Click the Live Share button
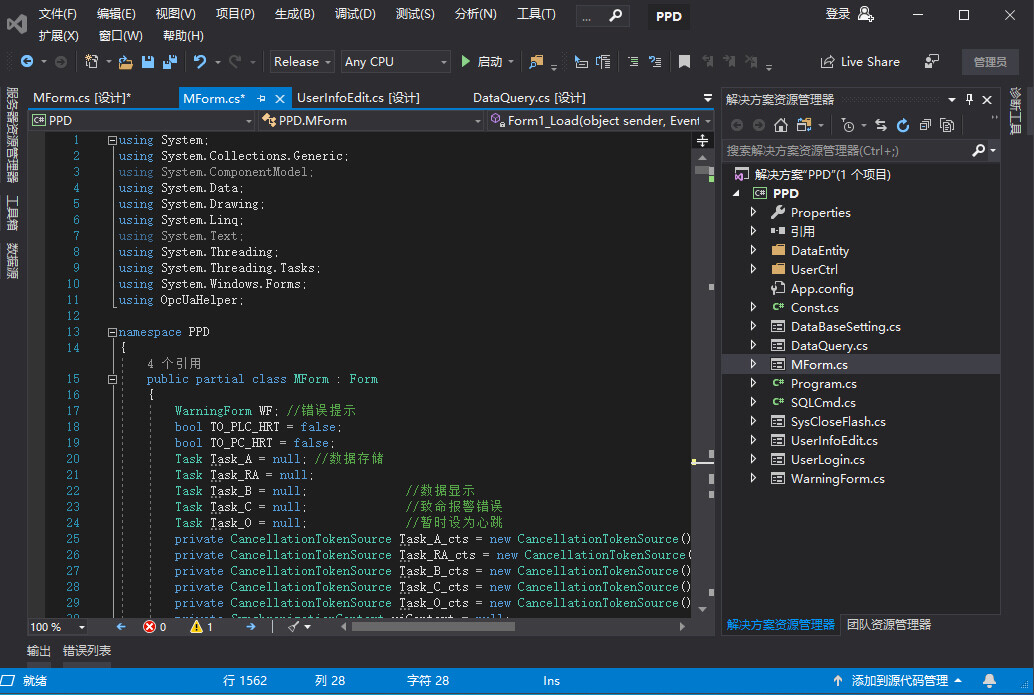 click(x=860, y=61)
